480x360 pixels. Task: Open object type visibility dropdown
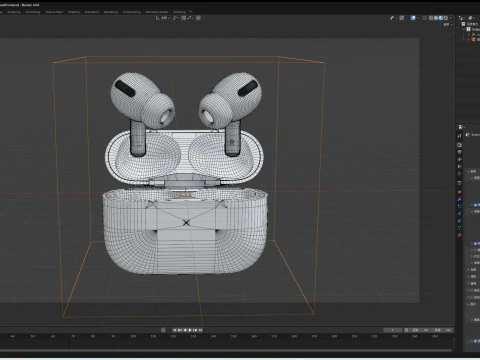pyautogui.click(x=393, y=18)
